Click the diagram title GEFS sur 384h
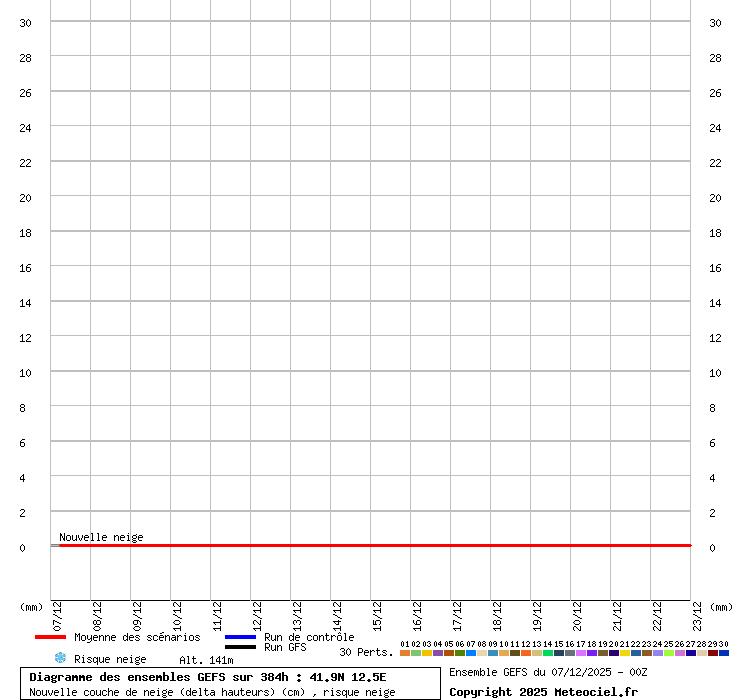The height and width of the screenshot is (700, 740). 208,677
